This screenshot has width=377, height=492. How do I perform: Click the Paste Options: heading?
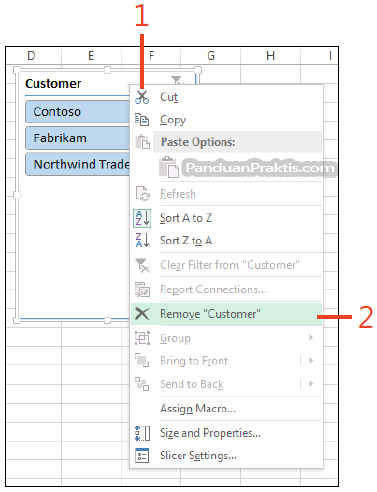pyautogui.click(x=198, y=142)
